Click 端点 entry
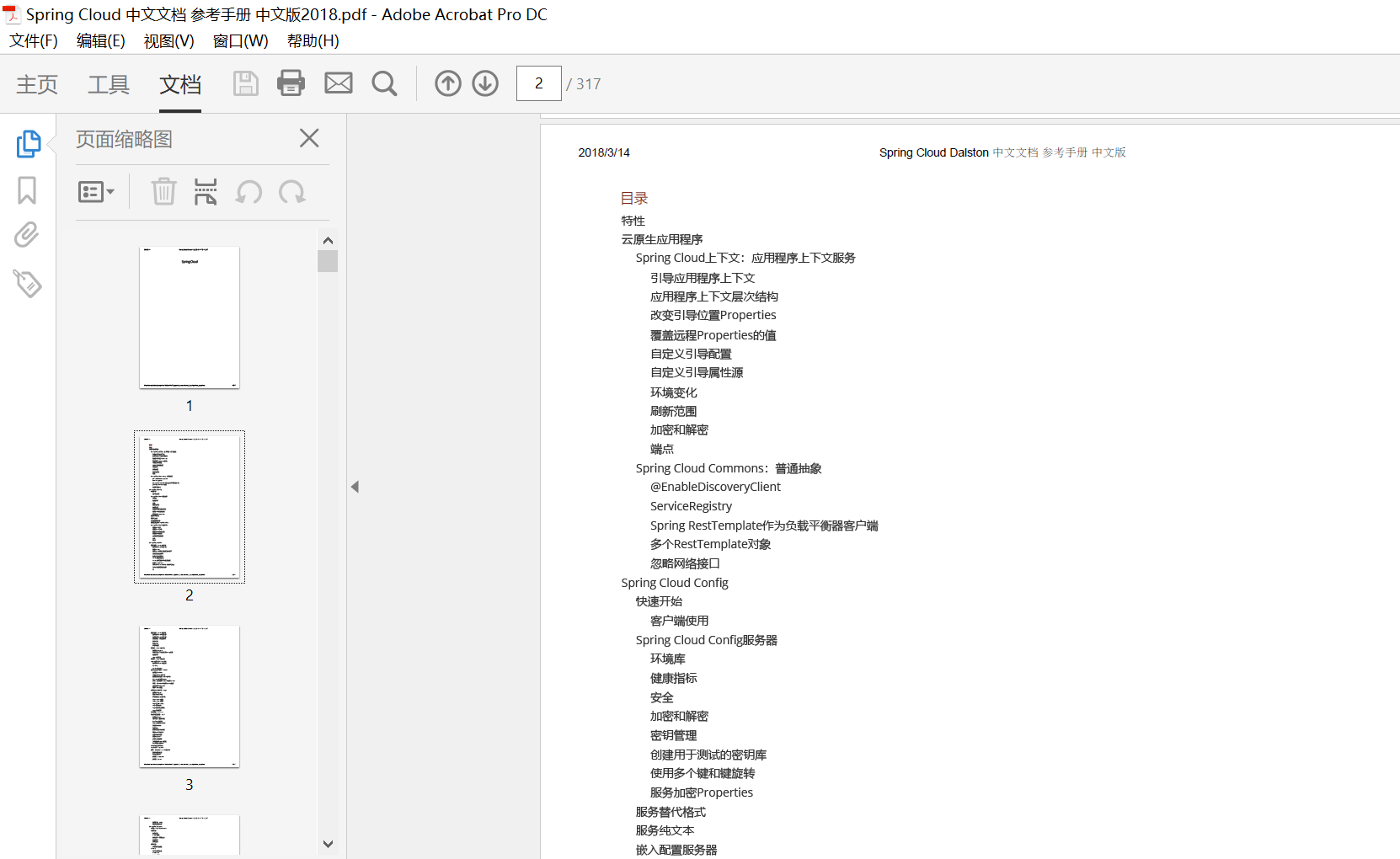 [x=662, y=449]
